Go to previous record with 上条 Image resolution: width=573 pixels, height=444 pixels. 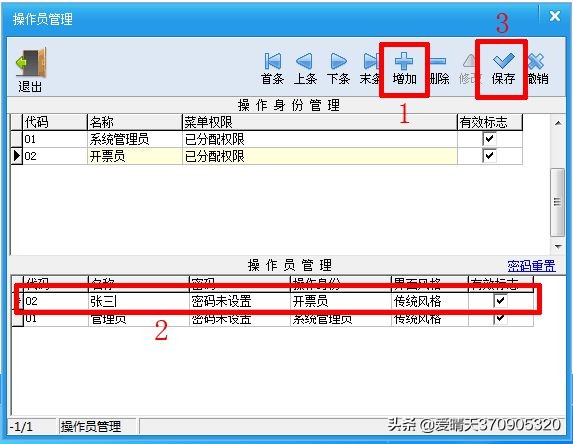[x=305, y=68]
